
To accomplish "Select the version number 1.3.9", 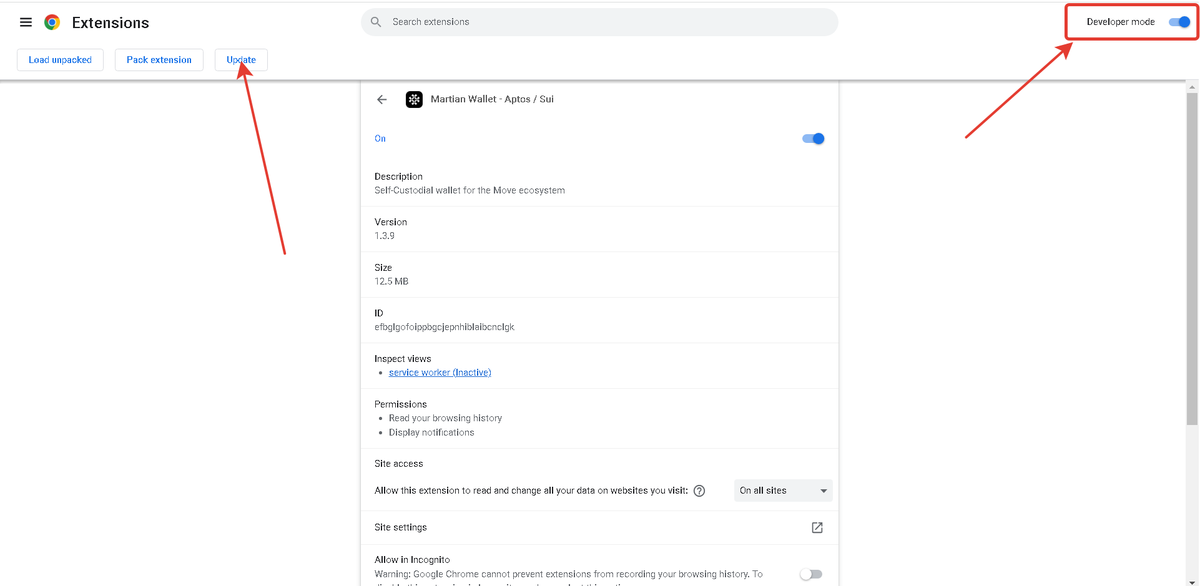I will (x=385, y=236).
